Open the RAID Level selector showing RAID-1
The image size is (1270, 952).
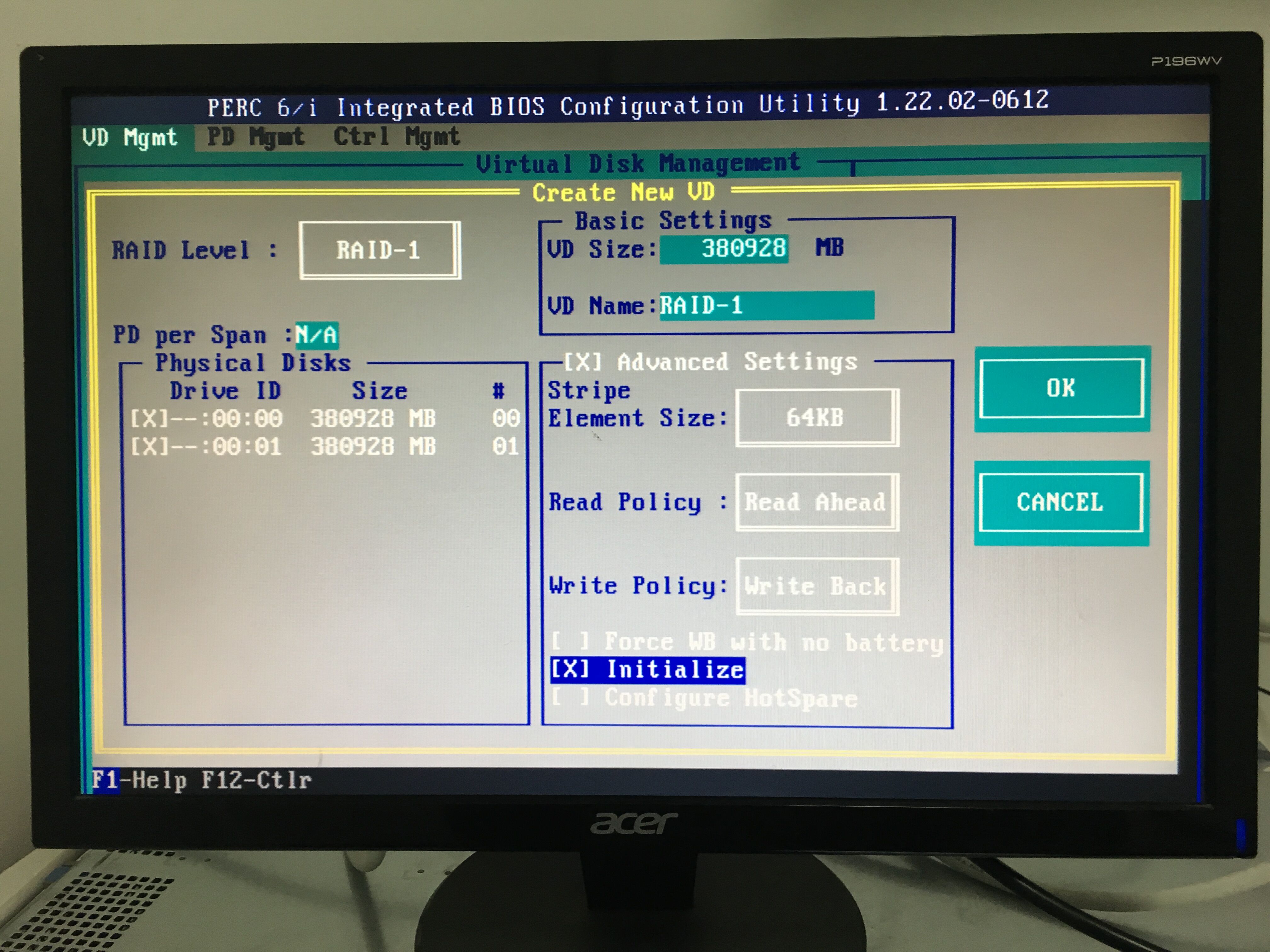point(380,250)
